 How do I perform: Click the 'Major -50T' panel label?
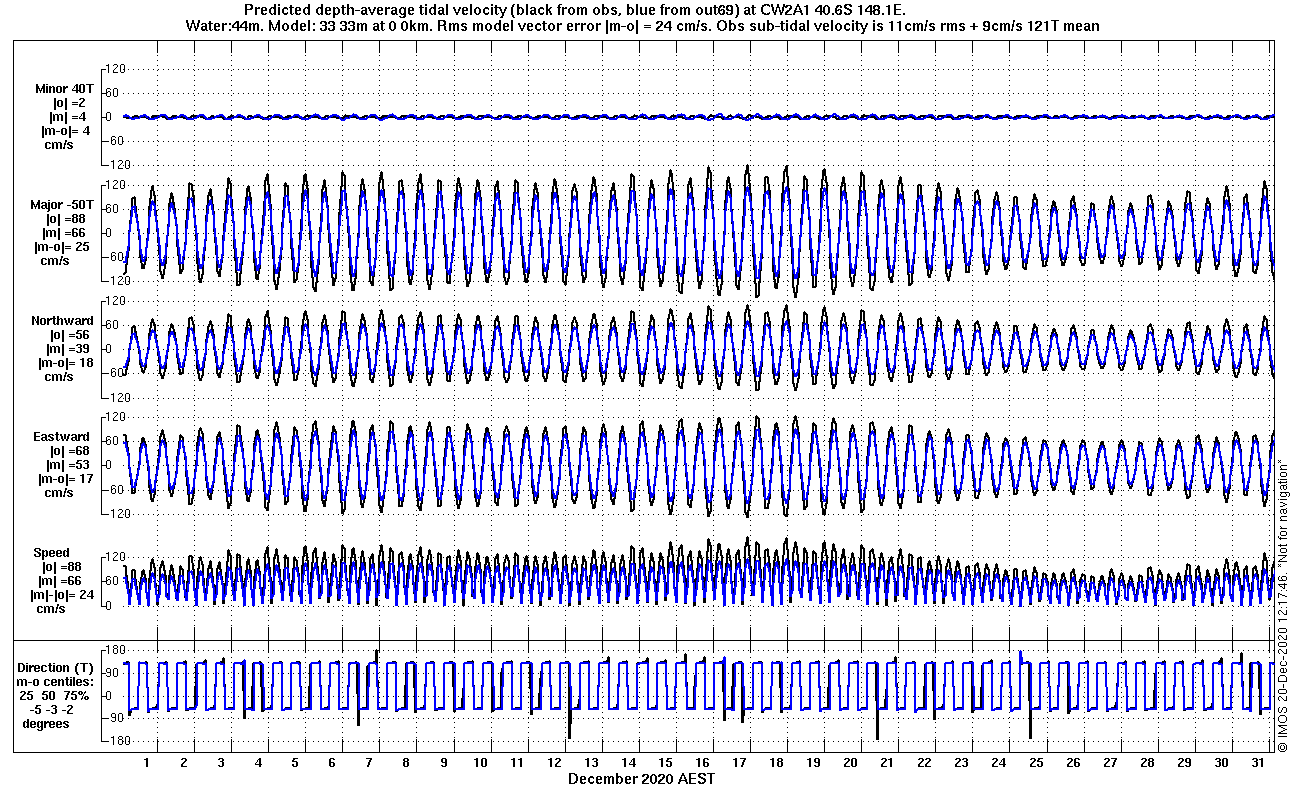pyautogui.click(x=62, y=205)
